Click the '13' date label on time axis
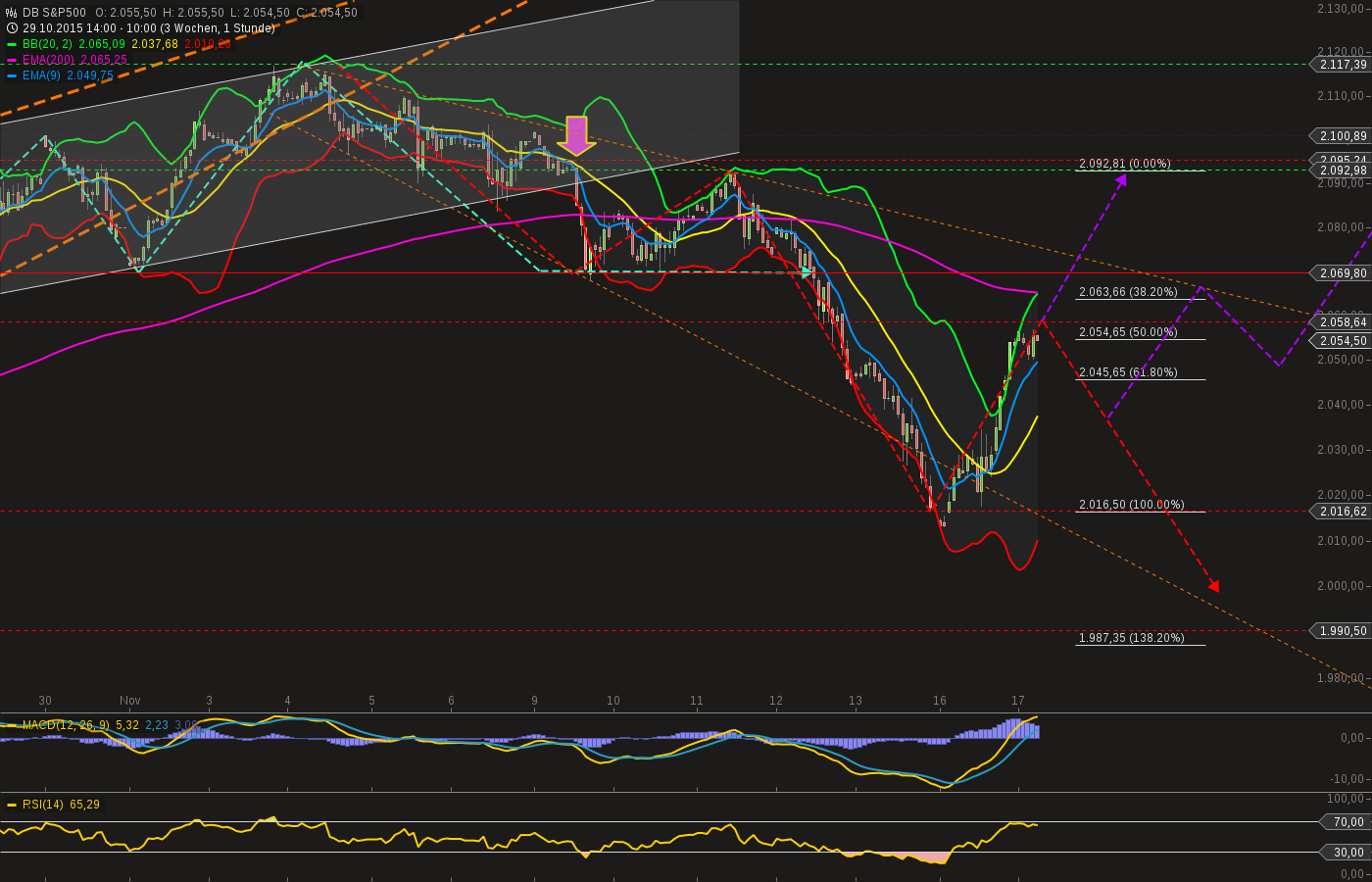The image size is (1372, 882). (x=856, y=701)
